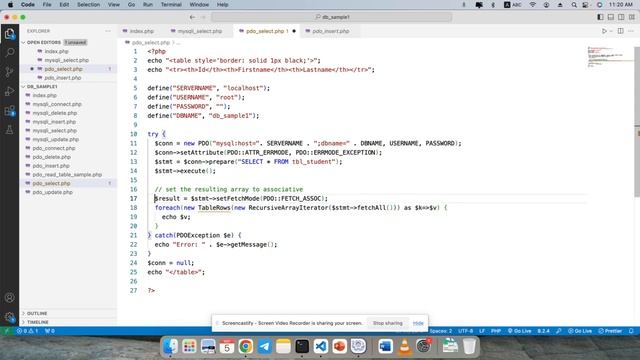Screen dimensions: 640x360
Task: Open macOS Spotlight search icon
Action: click(574, 4)
